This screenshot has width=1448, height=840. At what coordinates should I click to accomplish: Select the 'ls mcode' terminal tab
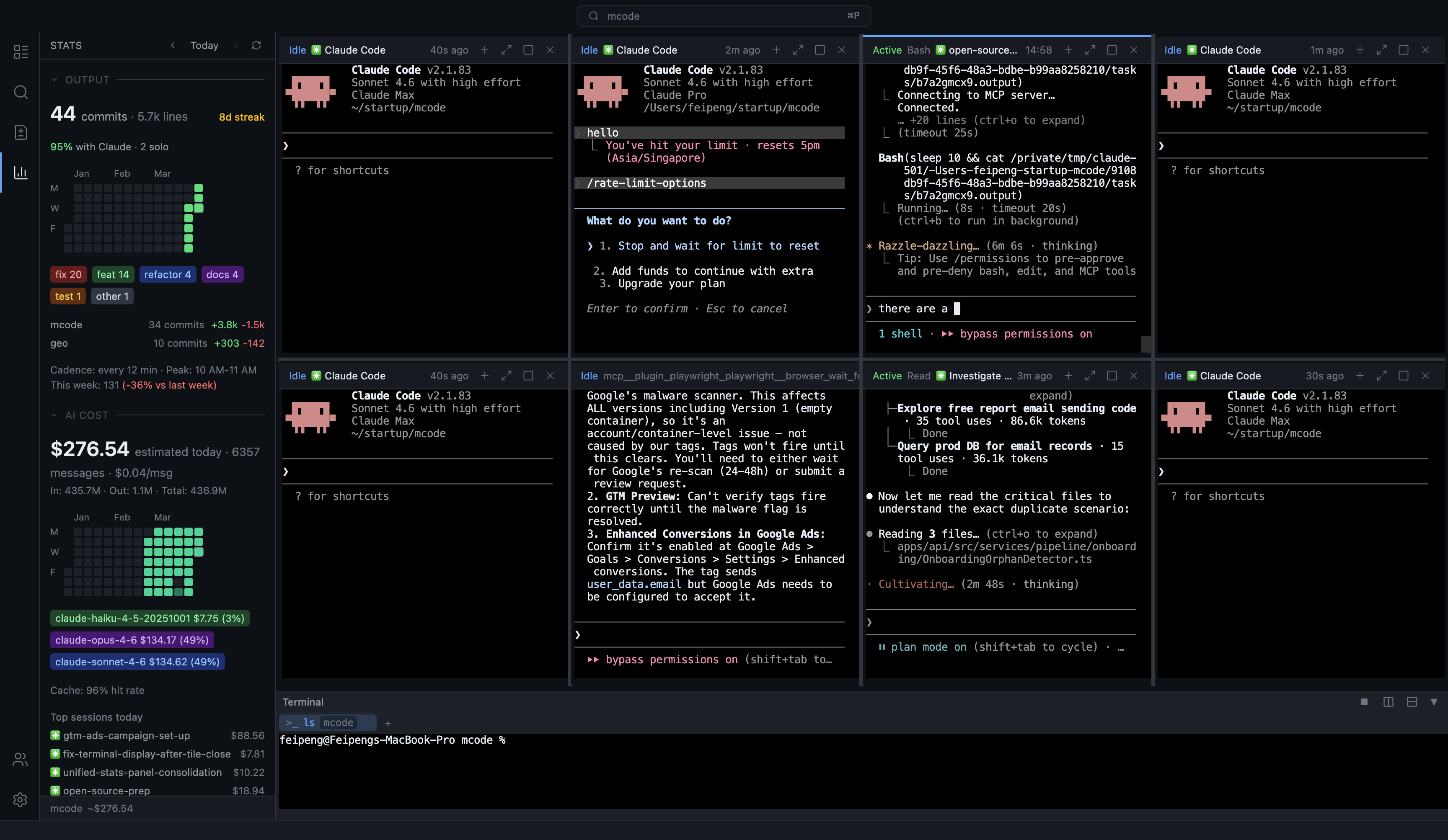327,723
